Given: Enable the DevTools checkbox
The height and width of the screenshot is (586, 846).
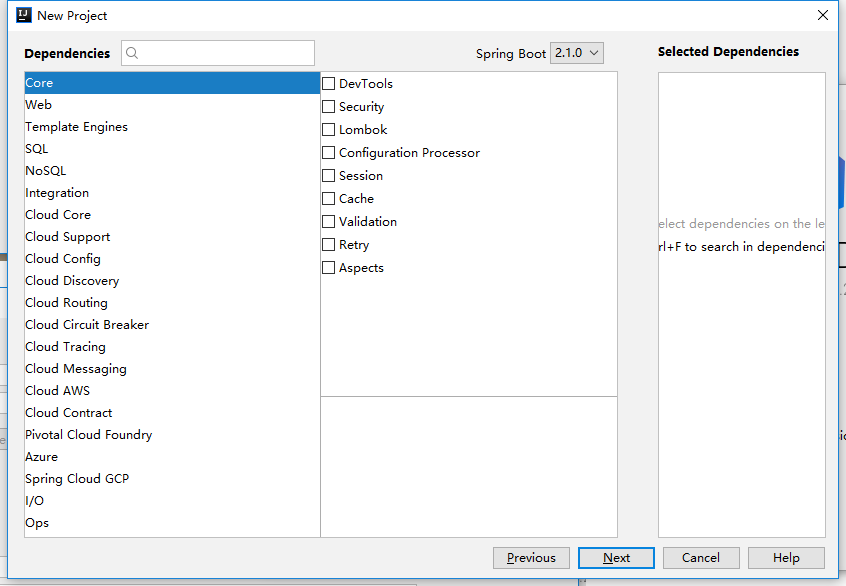Looking at the screenshot, I should 328,84.
